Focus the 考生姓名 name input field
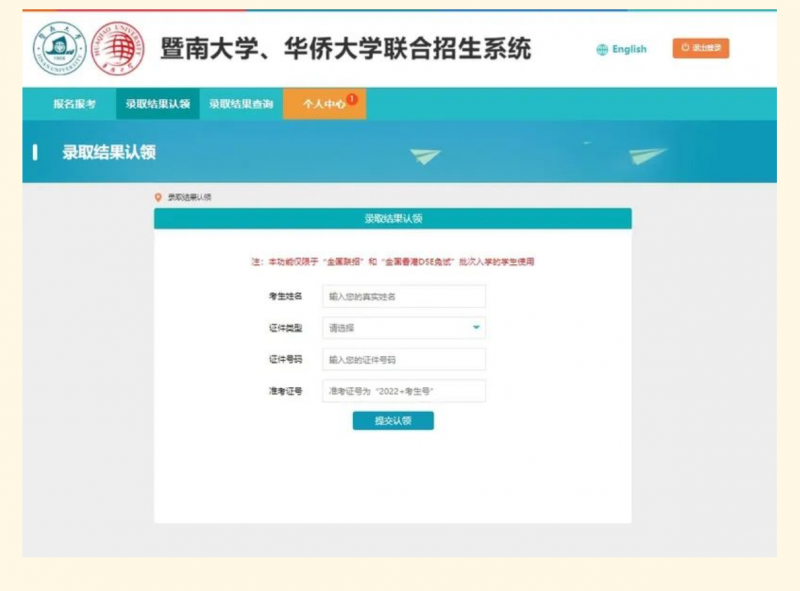 coord(404,297)
